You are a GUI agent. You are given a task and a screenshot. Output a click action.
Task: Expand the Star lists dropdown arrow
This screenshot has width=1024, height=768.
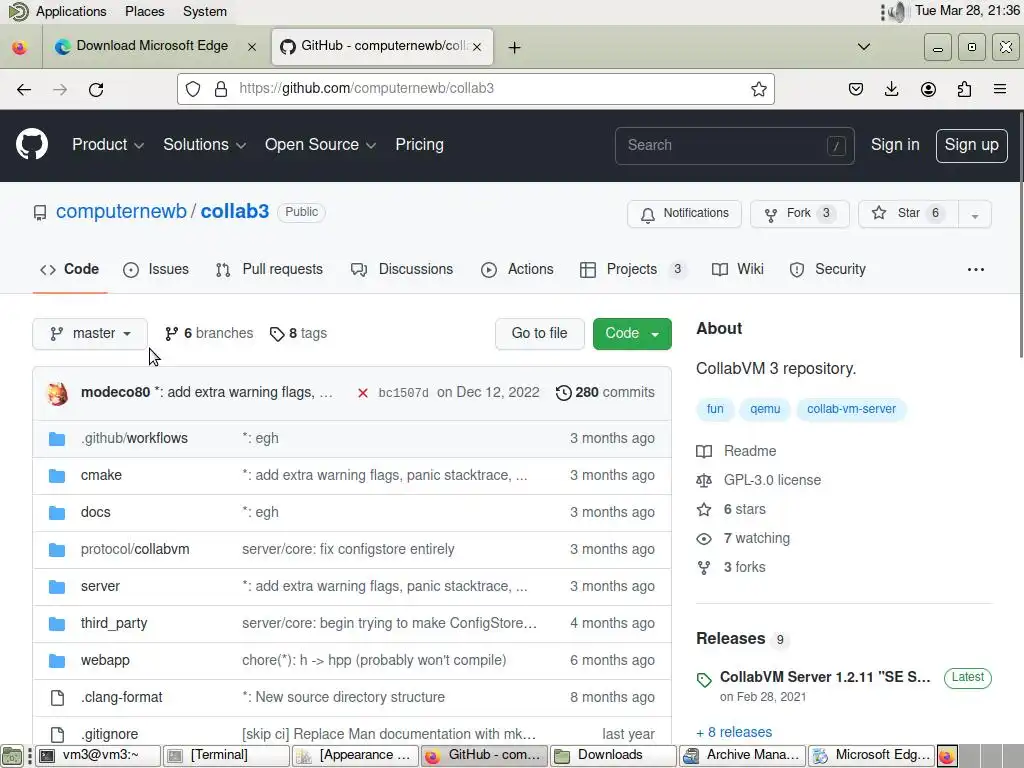pyautogui.click(x=974, y=215)
